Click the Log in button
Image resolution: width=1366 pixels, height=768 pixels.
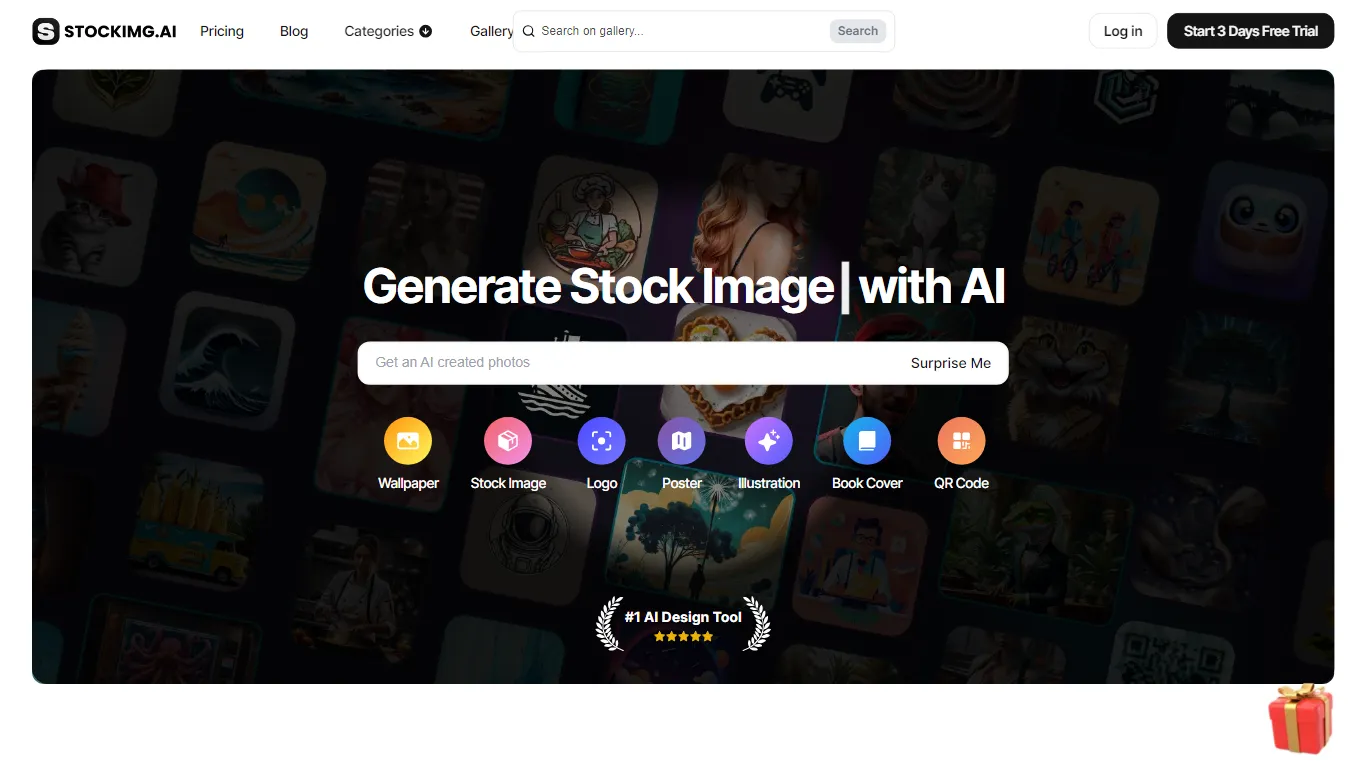pyautogui.click(x=1123, y=31)
